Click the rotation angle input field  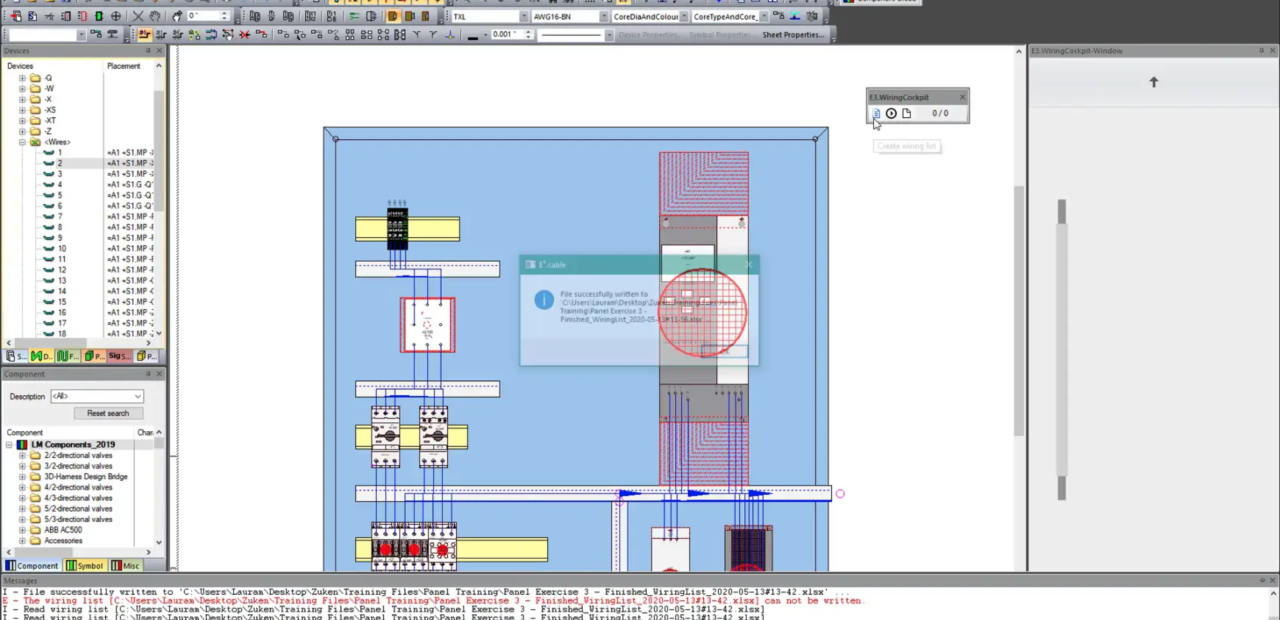tap(203, 17)
